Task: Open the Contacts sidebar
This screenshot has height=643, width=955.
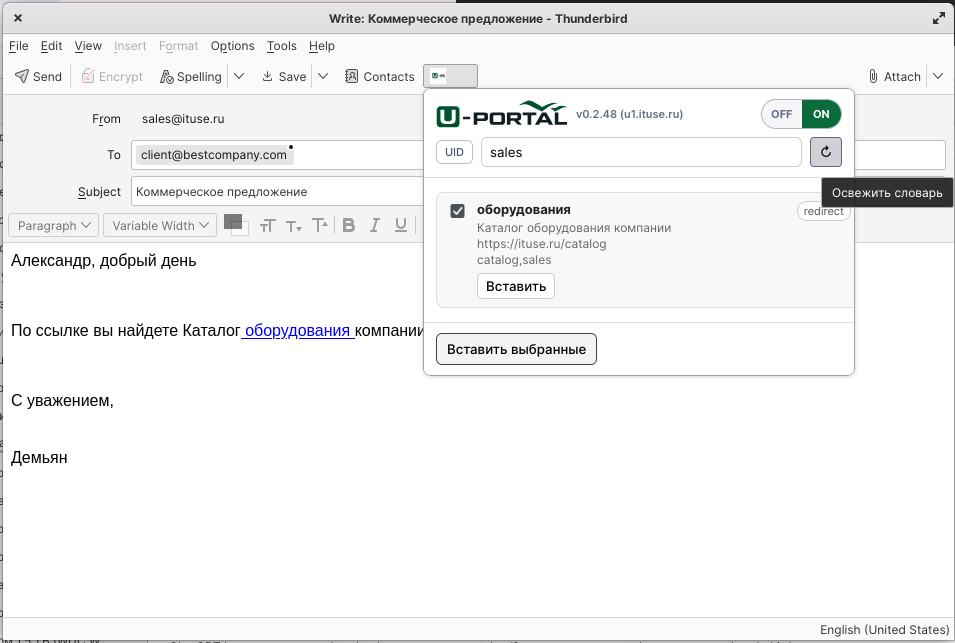Action: 380,76
